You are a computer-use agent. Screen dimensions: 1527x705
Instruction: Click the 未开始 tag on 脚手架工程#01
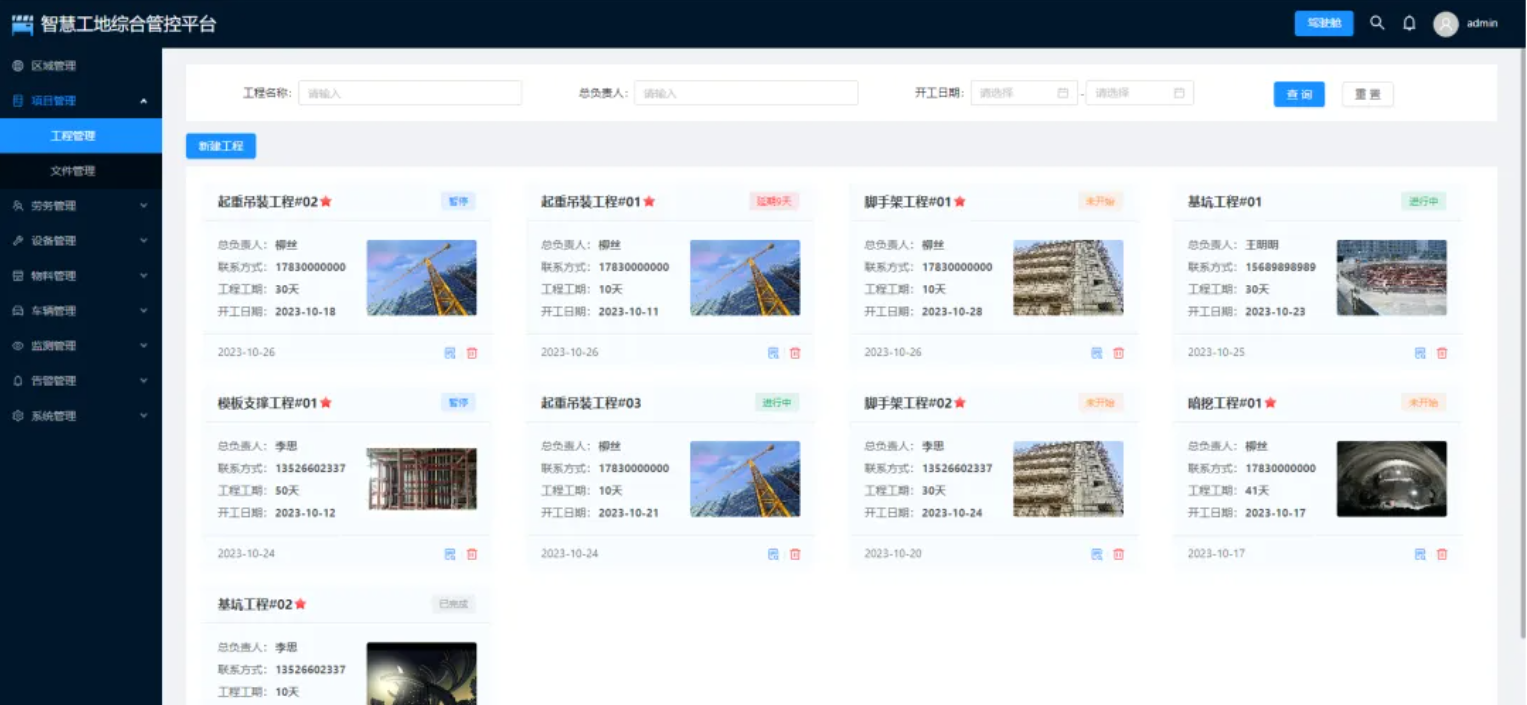pyautogui.click(x=1101, y=202)
